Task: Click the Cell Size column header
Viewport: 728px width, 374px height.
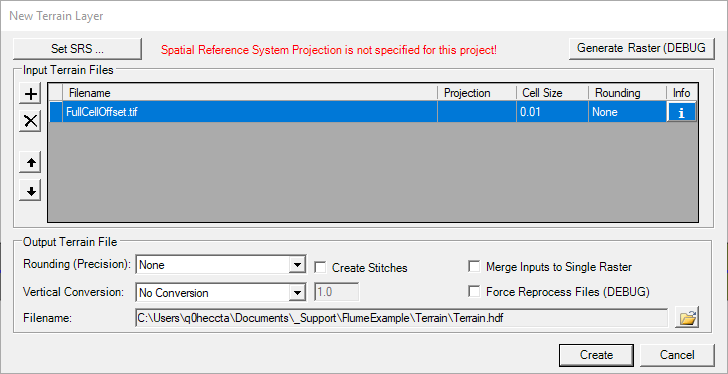Action: 552,93
